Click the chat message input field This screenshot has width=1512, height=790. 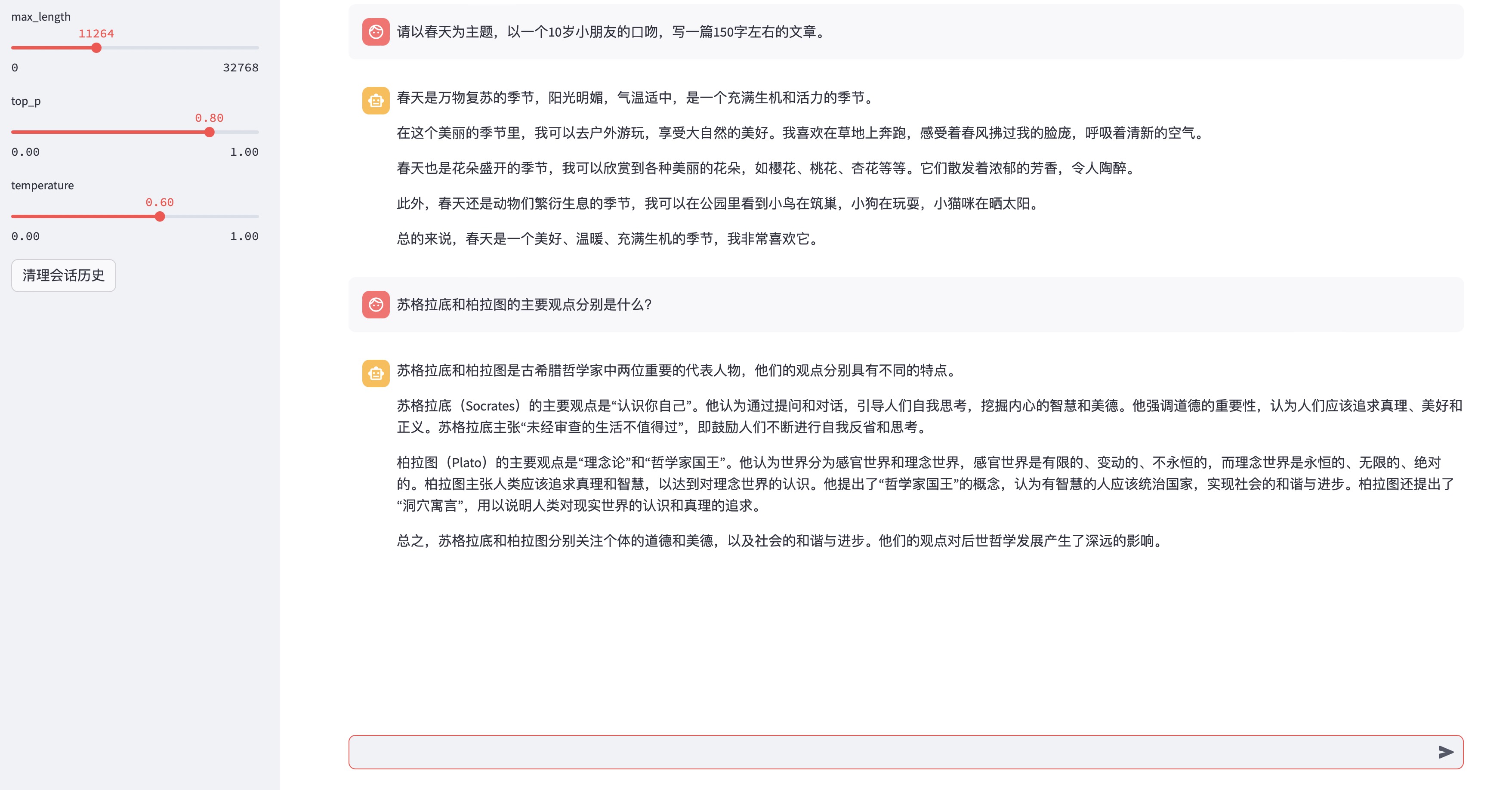(x=880, y=752)
